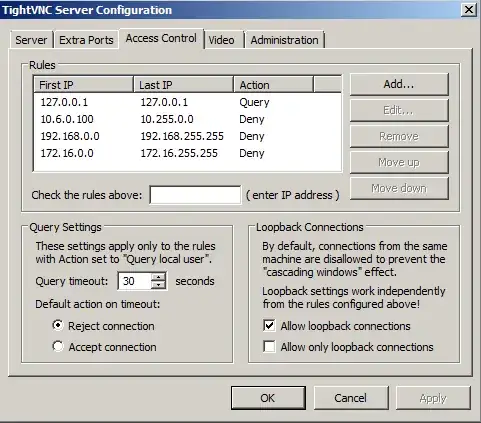Confirm settings with OK button
Viewport: 481px width, 423px height.
pyautogui.click(x=268, y=398)
